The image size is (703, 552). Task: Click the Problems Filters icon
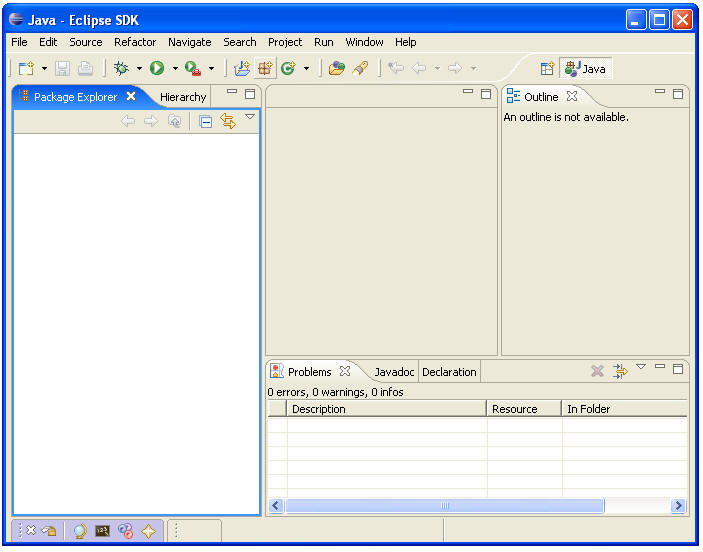(620, 371)
